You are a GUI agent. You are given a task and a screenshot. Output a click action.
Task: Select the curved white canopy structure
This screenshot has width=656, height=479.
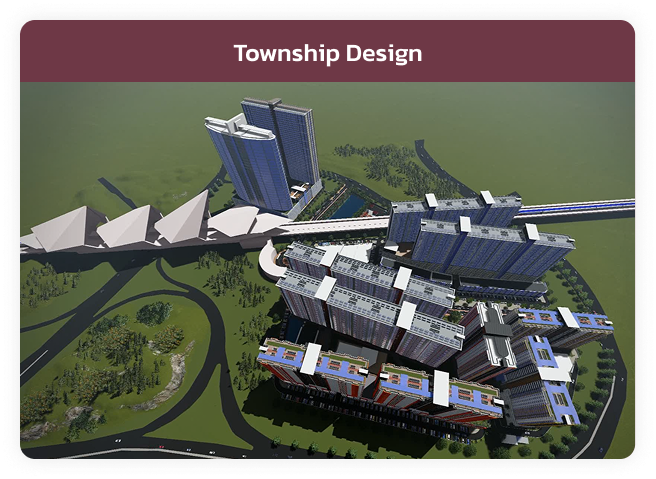[270, 258]
